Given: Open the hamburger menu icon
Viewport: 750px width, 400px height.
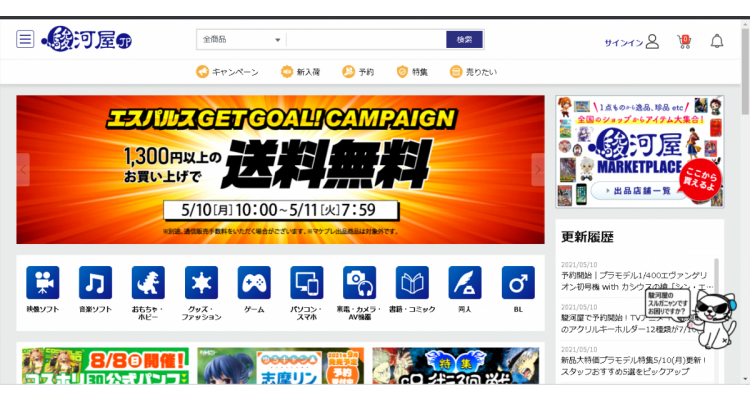Looking at the screenshot, I should point(25,39).
